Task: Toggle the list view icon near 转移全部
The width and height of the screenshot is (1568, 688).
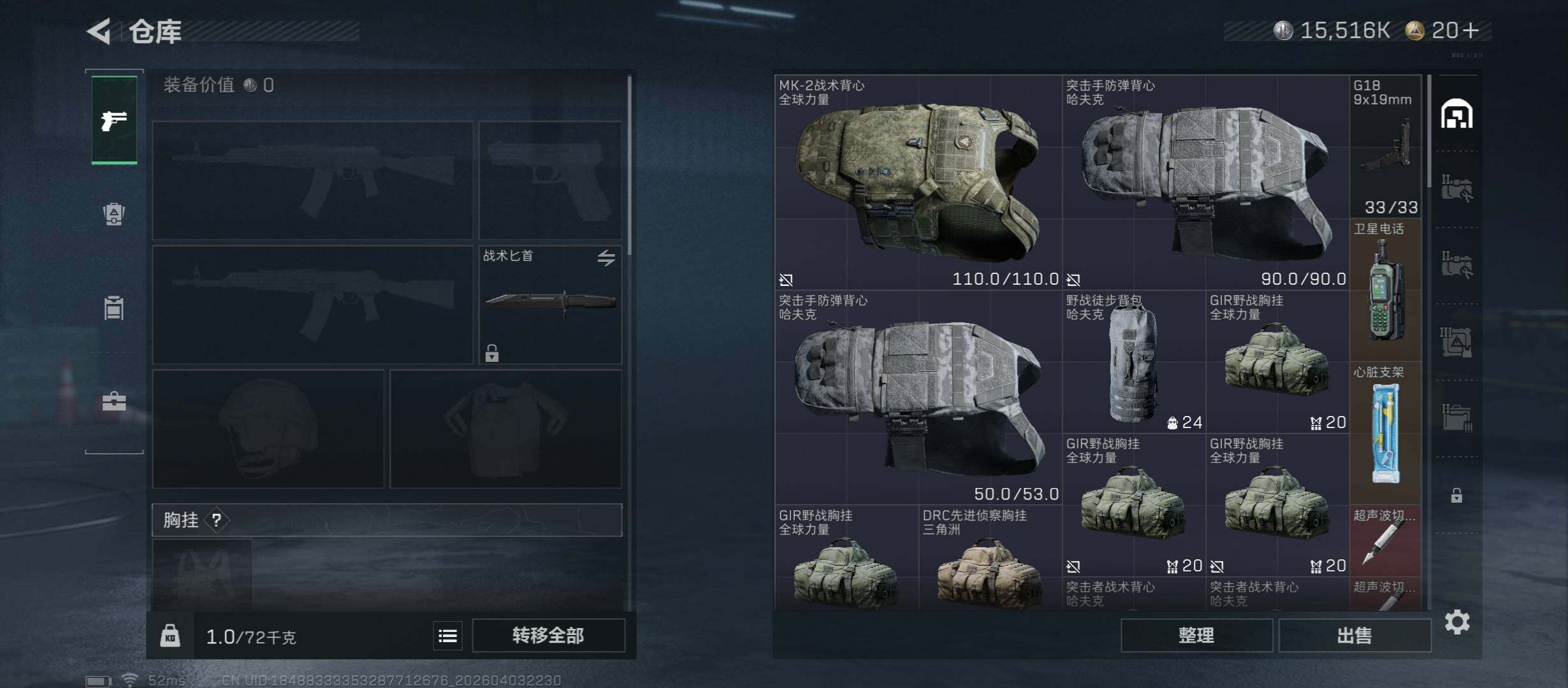Action: (447, 636)
